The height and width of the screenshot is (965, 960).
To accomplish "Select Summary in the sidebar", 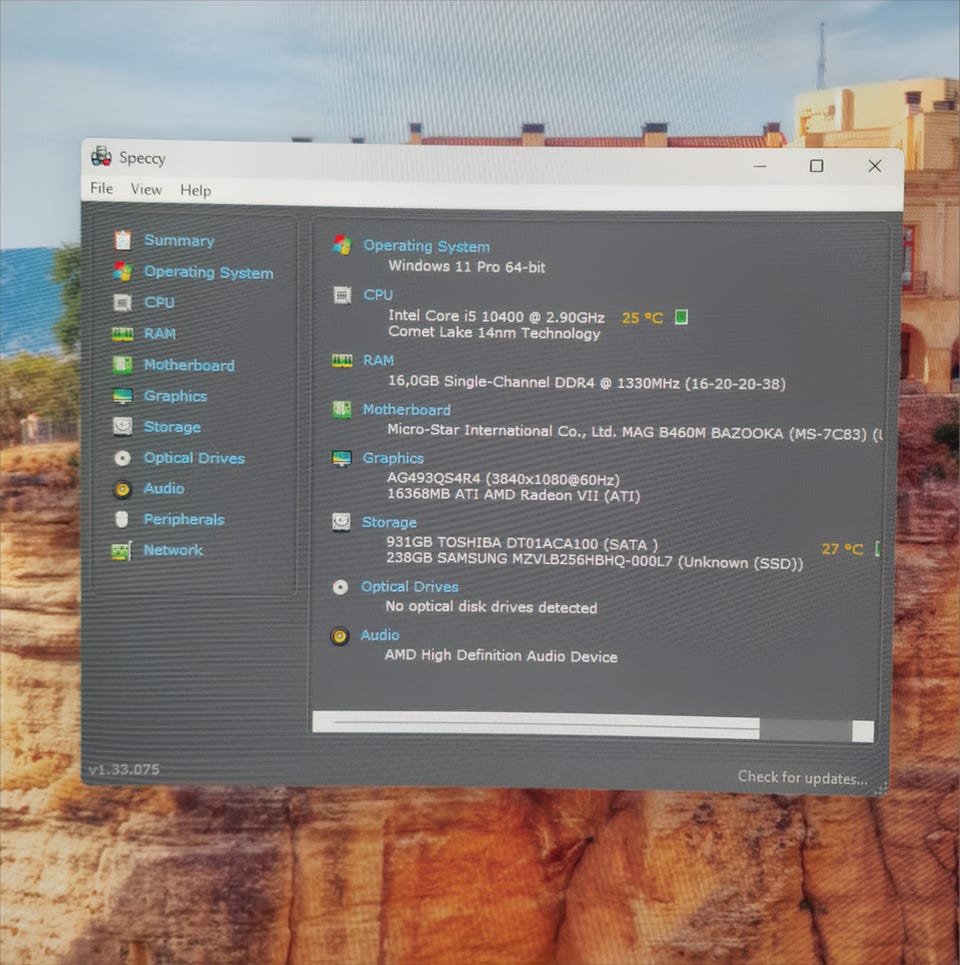I will click(x=179, y=240).
